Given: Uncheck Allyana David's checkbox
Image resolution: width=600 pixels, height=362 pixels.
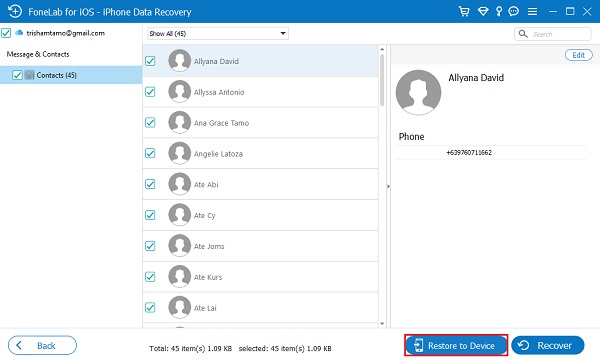Looking at the screenshot, I should point(150,61).
